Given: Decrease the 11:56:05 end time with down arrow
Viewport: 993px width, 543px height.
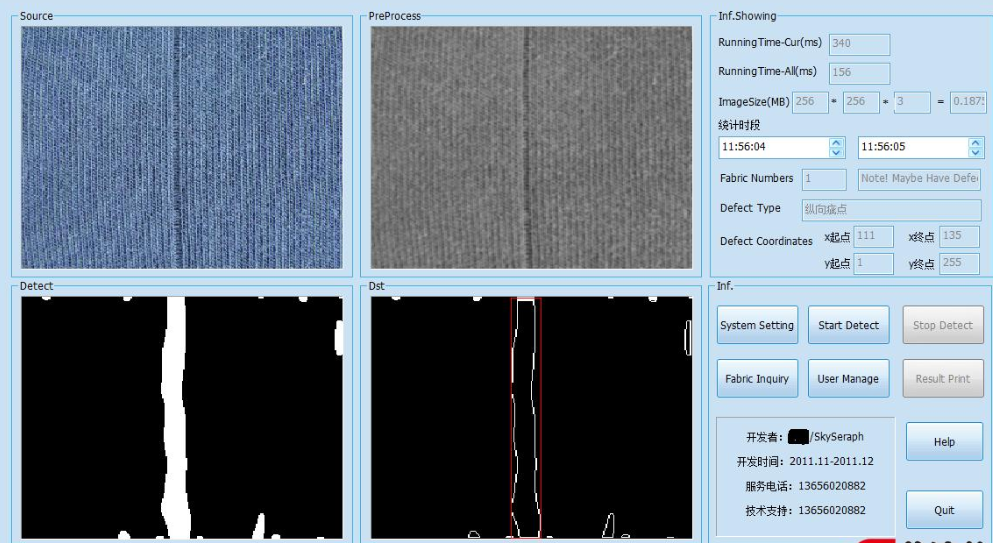Looking at the screenshot, I should click(x=975, y=152).
